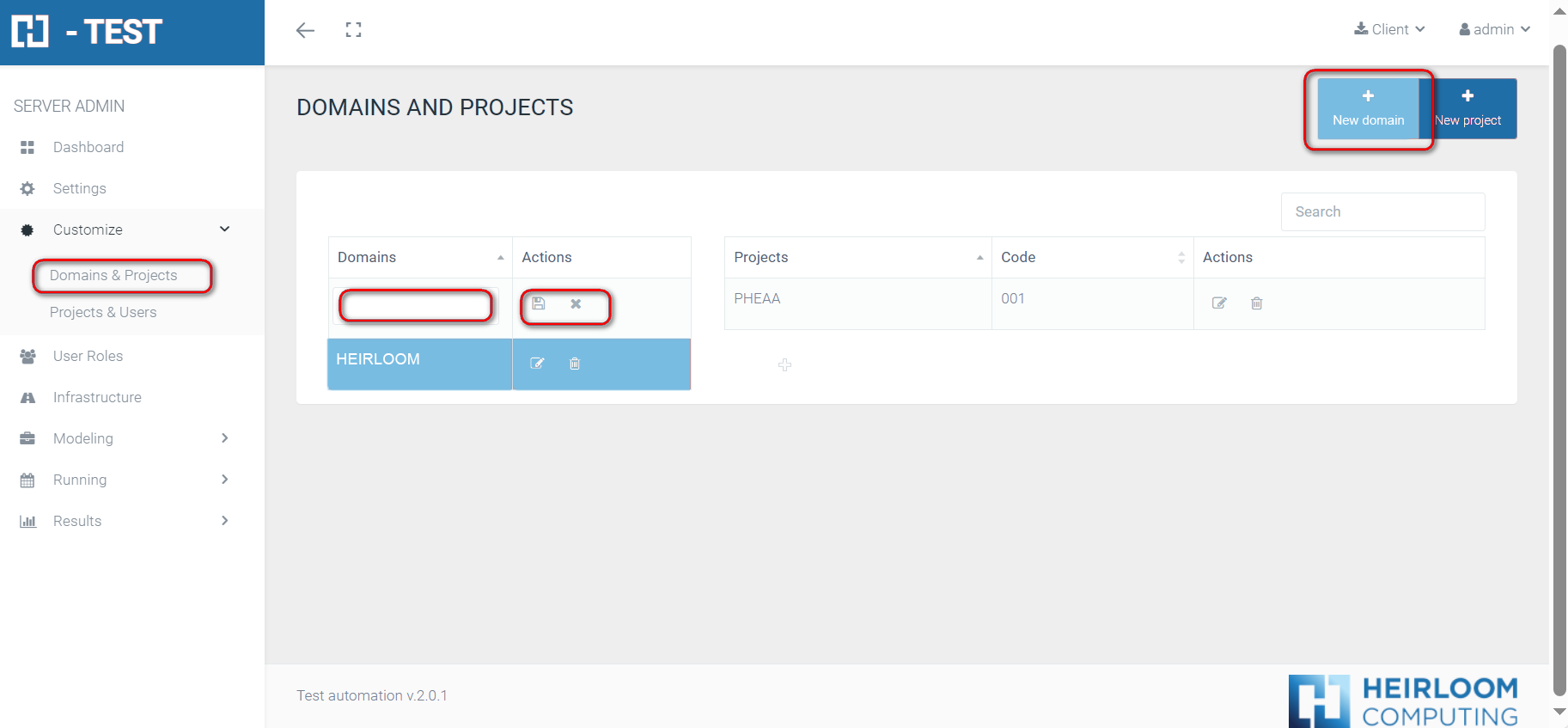Image resolution: width=1568 pixels, height=728 pixels.
Task: Open the admin user menu
Action: pyautogui.click(x=1494, y=29)
